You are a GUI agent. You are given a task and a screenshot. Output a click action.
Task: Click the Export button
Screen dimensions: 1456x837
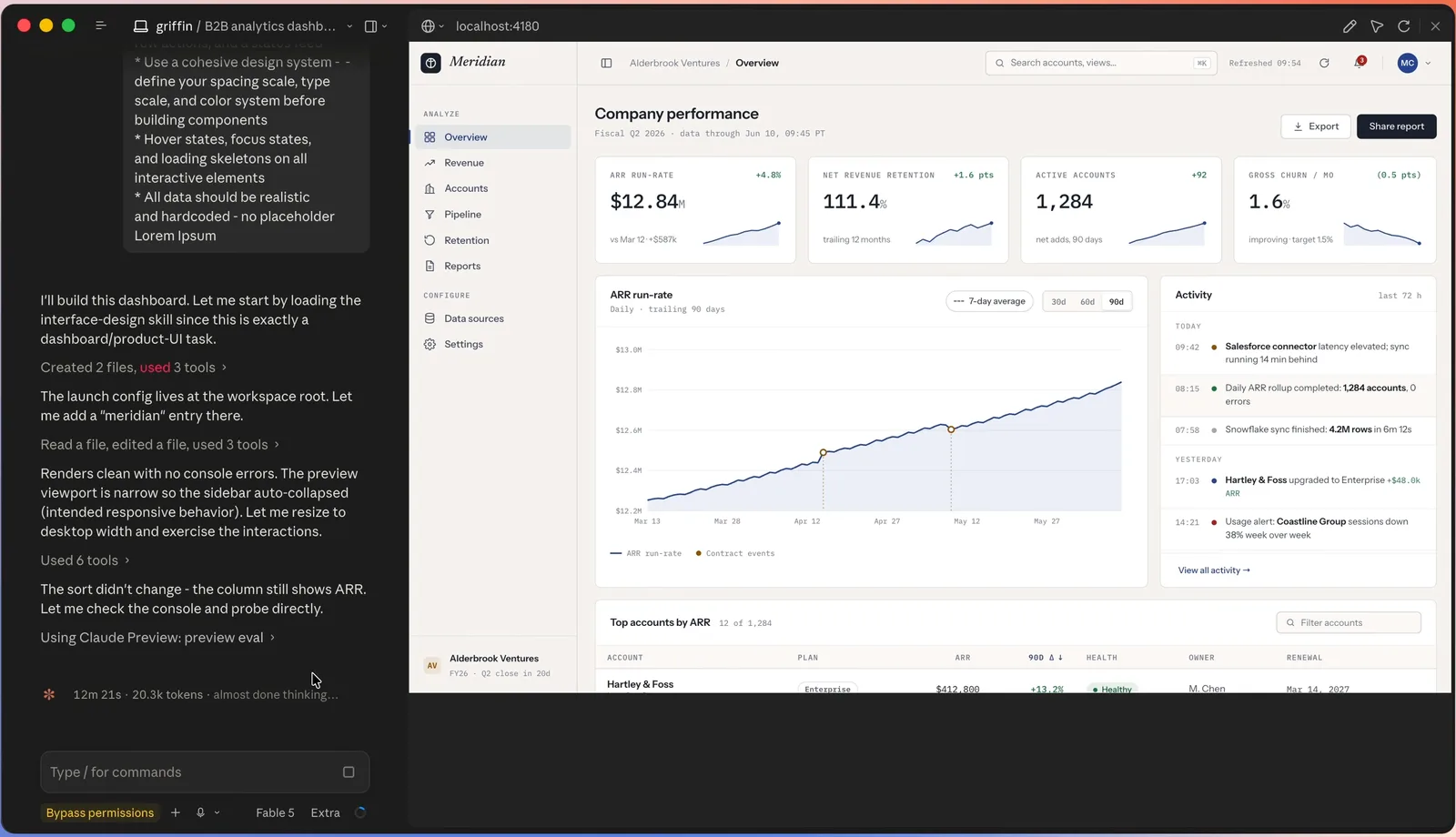coord(1316,126)
